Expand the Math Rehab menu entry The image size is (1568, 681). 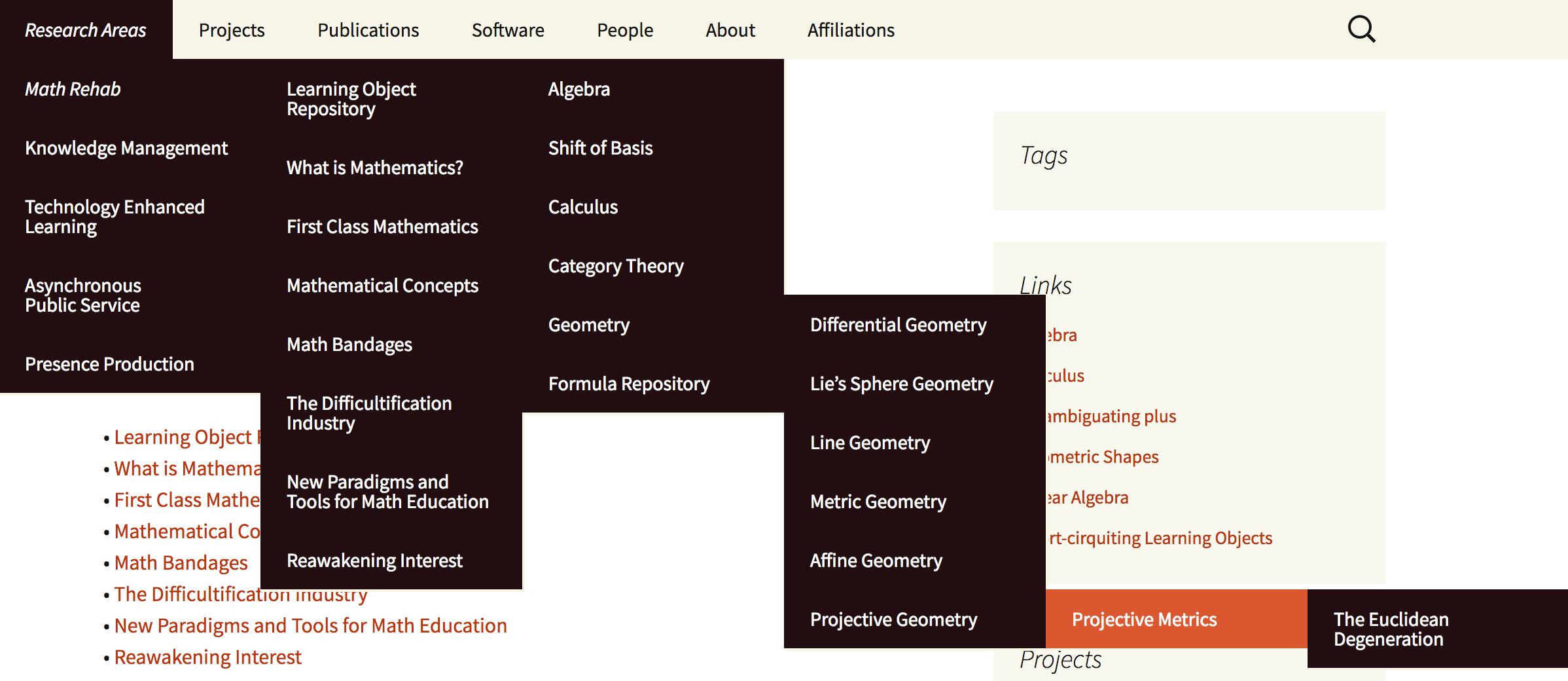73,89
